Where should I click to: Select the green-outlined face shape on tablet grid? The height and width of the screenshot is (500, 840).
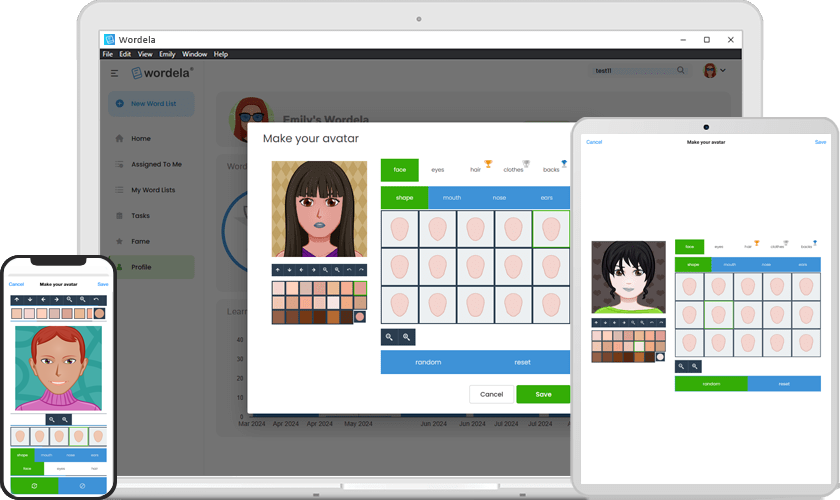(718, 315)
